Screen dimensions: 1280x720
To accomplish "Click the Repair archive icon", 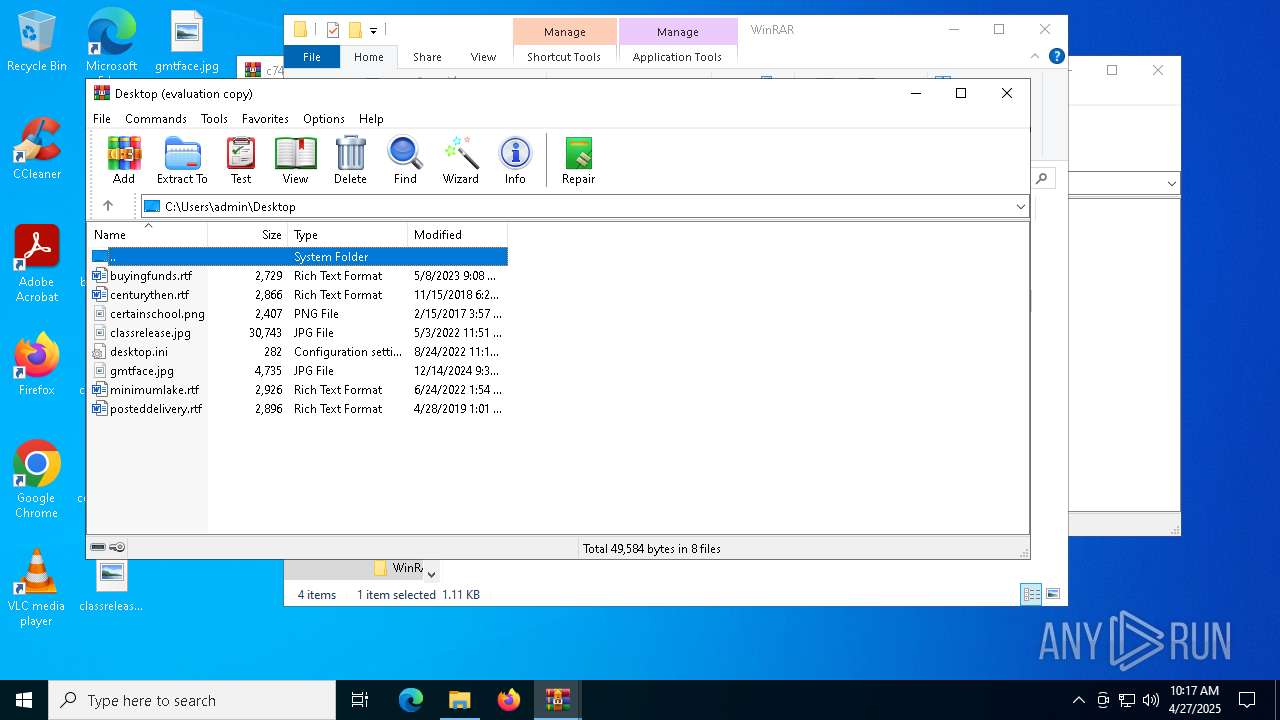I will coord(578,161).
